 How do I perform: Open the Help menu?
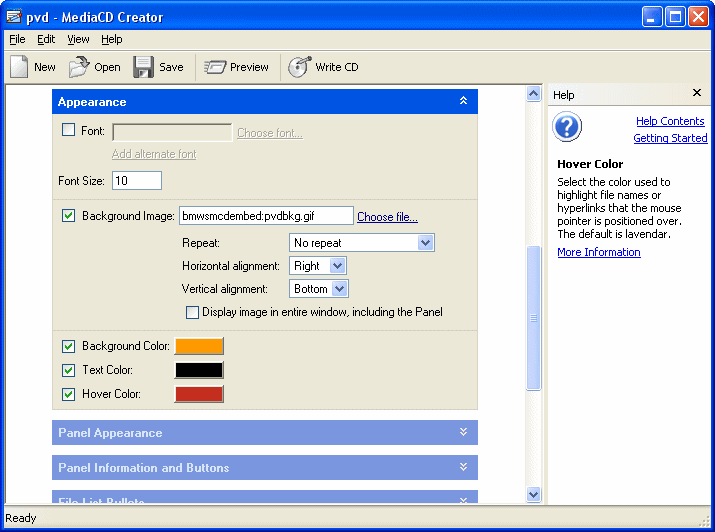point(112,39)
